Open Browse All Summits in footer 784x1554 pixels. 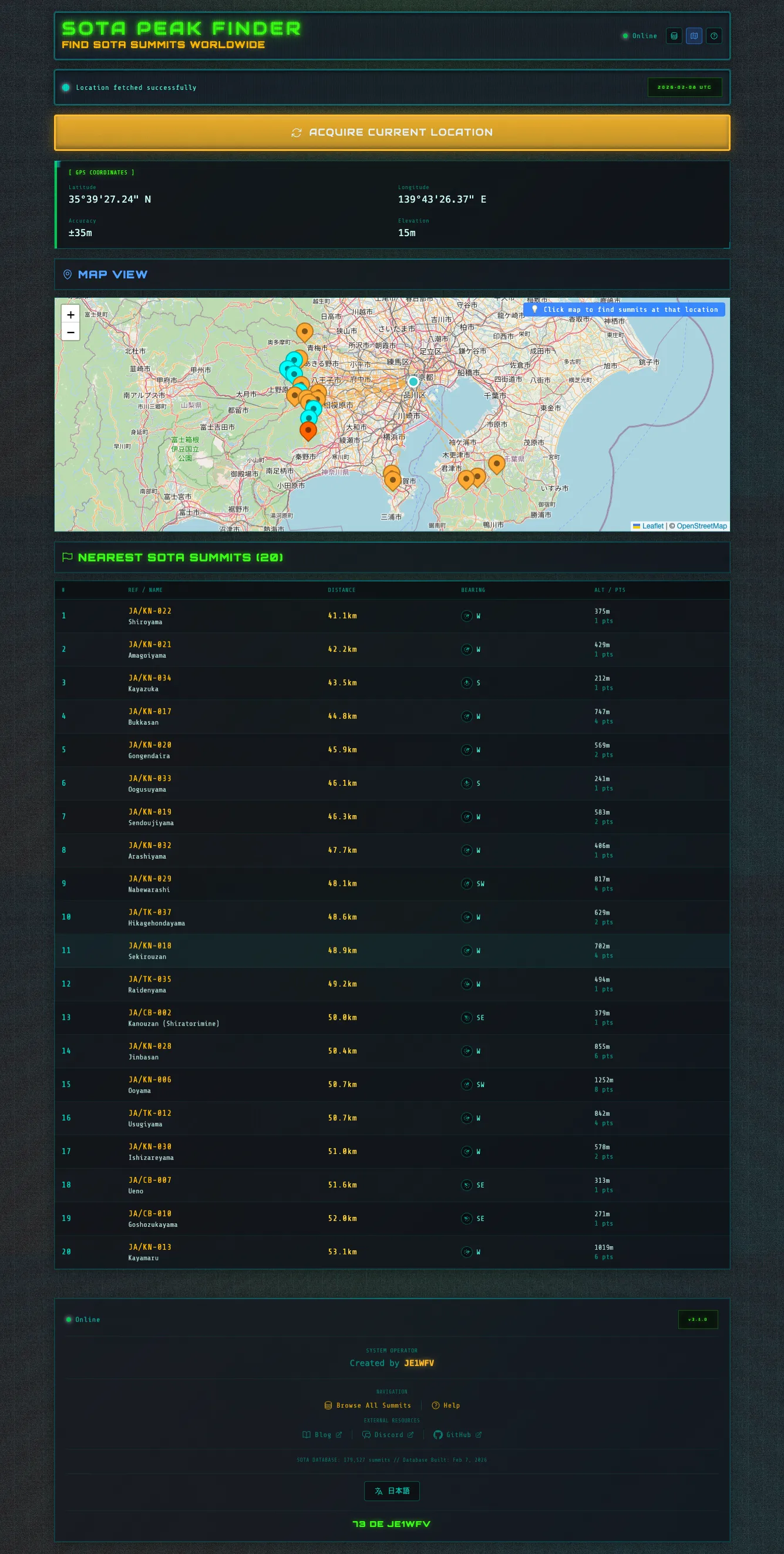[x=368, y=1405]
